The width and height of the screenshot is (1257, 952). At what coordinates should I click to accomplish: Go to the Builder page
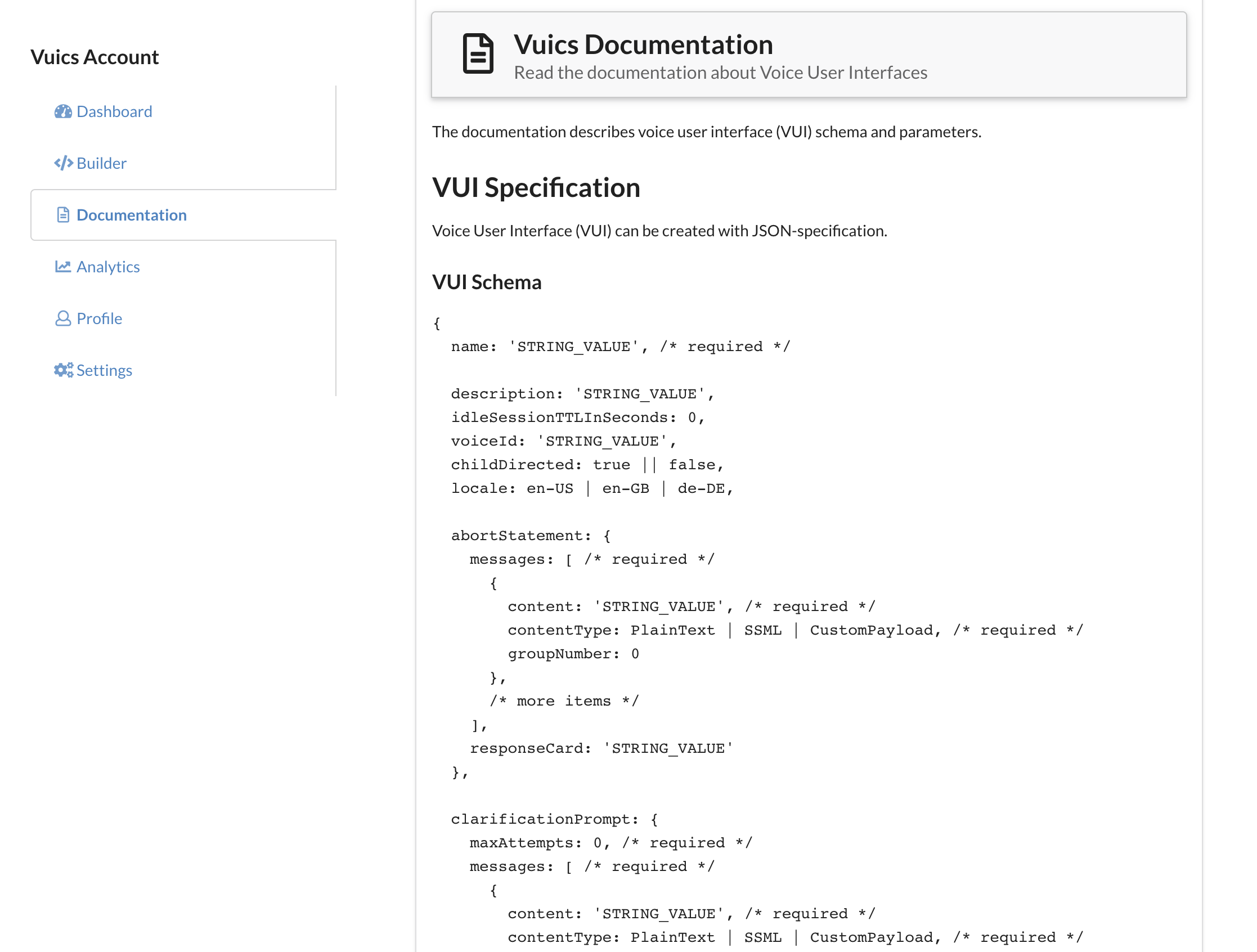point(101,163)
